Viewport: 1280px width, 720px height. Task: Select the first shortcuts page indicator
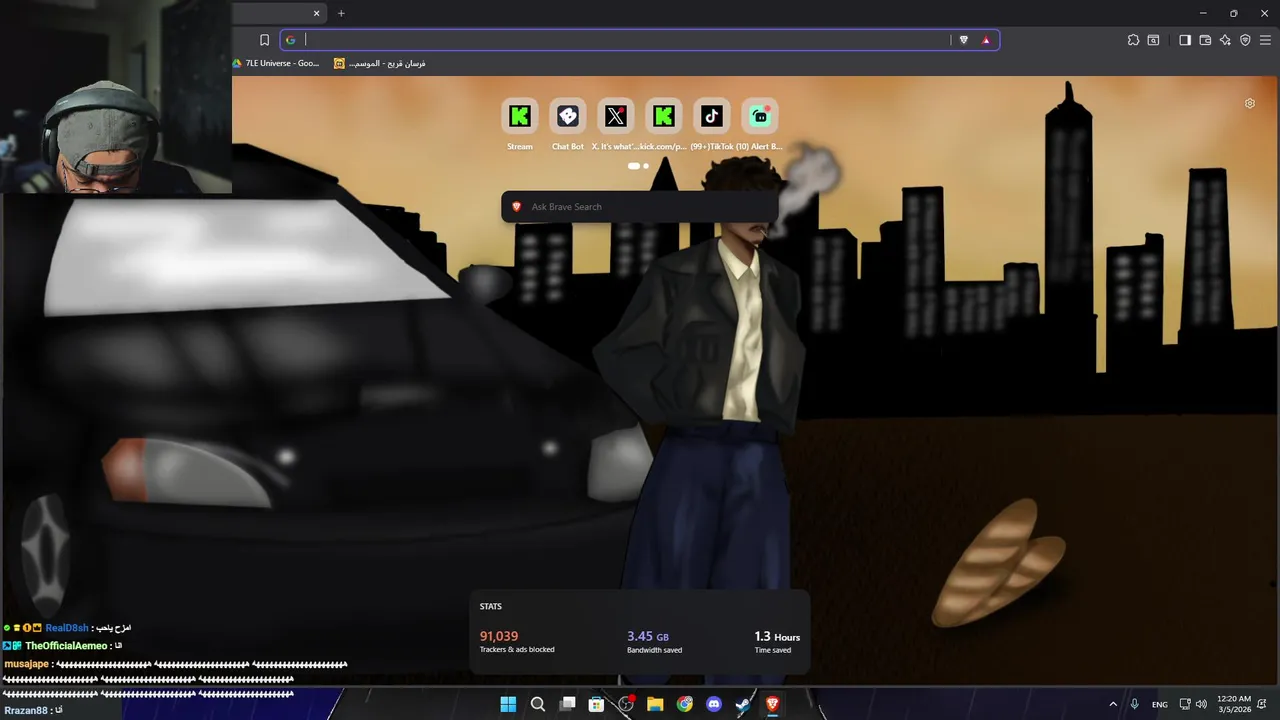pos(633,166)
